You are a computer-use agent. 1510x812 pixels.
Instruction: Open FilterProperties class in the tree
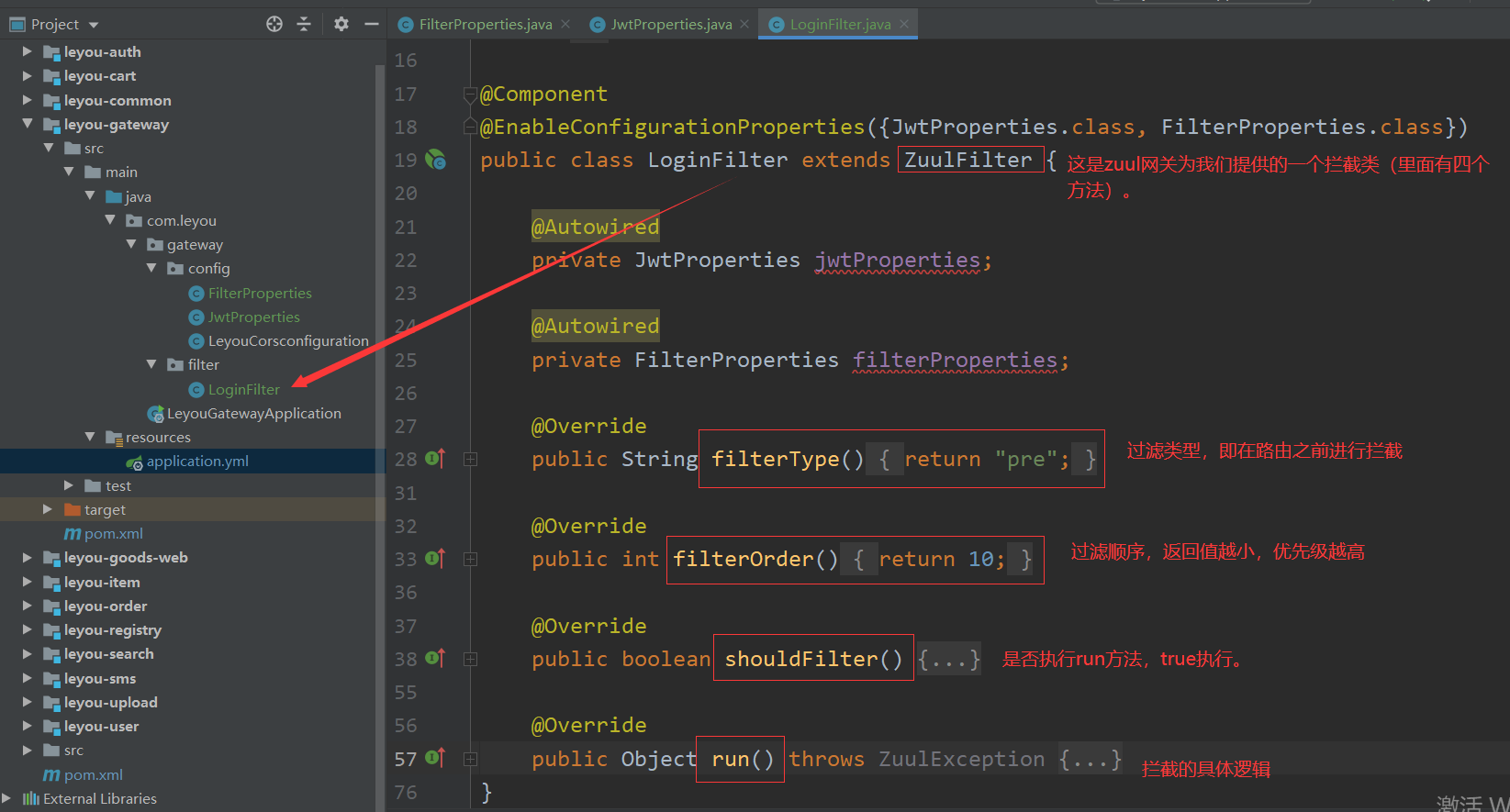pos(260,293)
